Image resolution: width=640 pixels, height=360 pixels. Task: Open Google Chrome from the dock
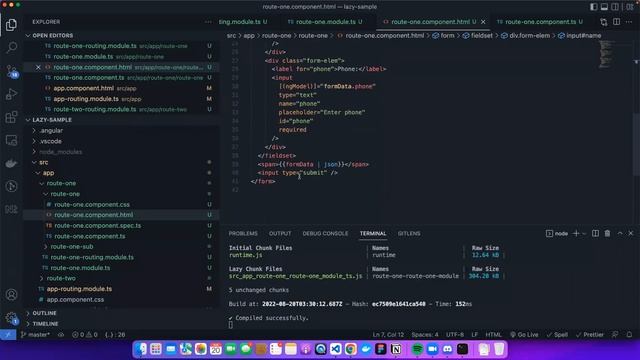click(350, 349)
